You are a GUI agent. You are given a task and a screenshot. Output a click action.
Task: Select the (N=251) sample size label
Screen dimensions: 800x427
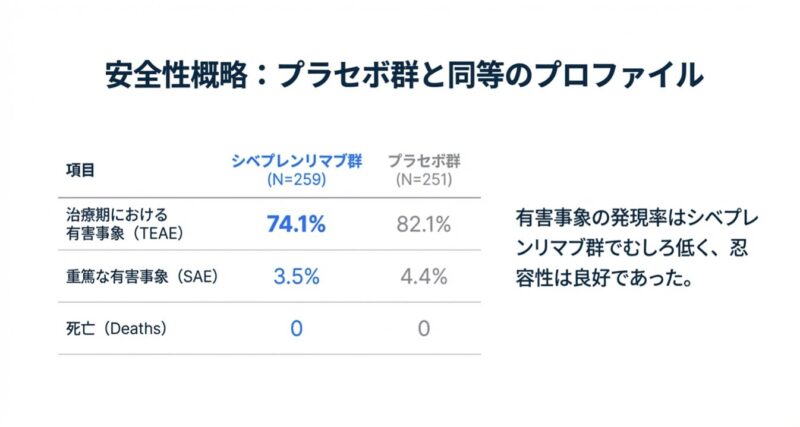coord(424,180)
